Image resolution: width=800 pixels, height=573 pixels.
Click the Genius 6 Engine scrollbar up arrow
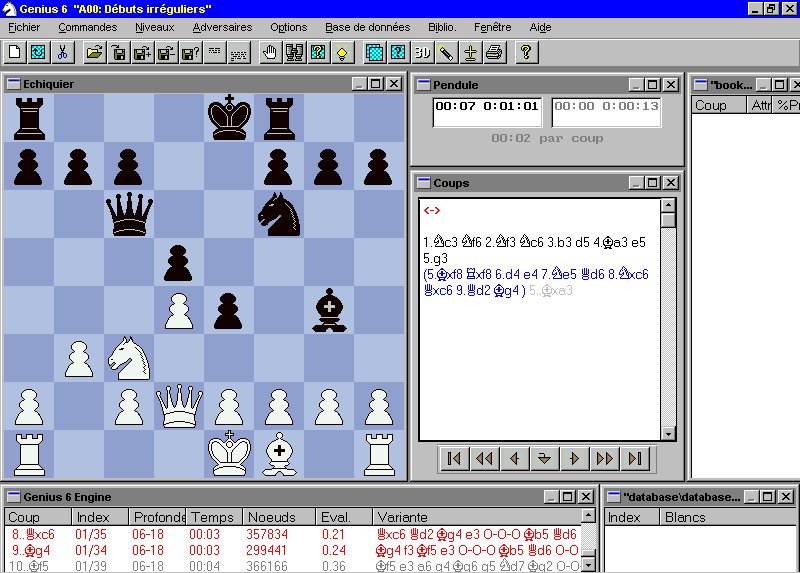pos(588,516)
